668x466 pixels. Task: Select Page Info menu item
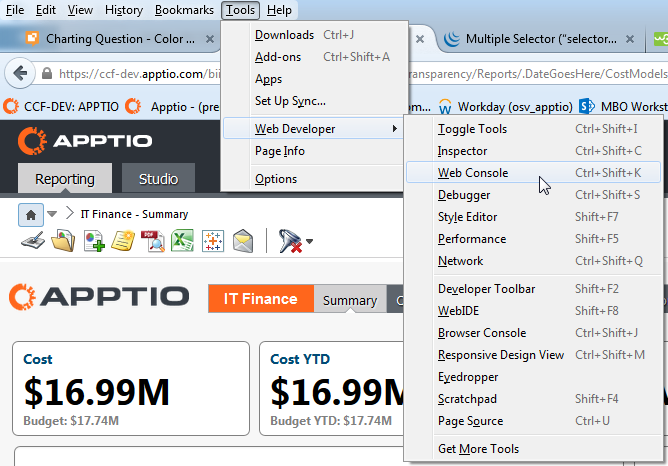pyautogui.click(x=313, y=151)
